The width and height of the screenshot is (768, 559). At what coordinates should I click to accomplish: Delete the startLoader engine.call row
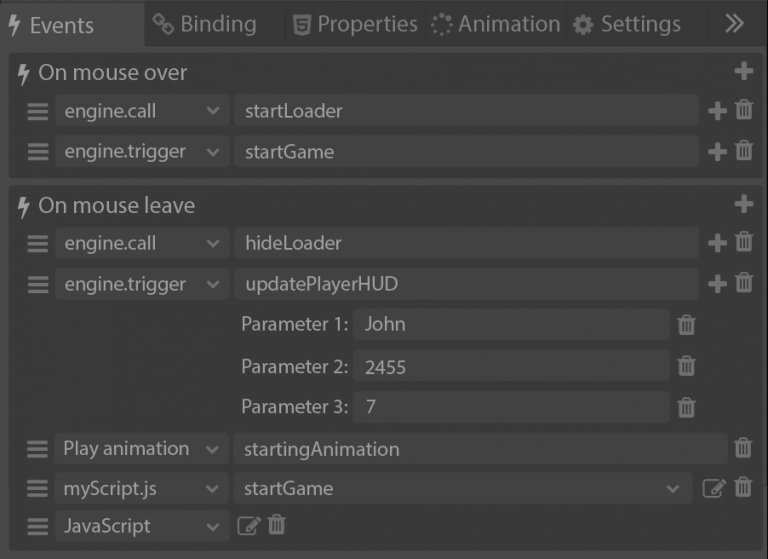point(744,110)
